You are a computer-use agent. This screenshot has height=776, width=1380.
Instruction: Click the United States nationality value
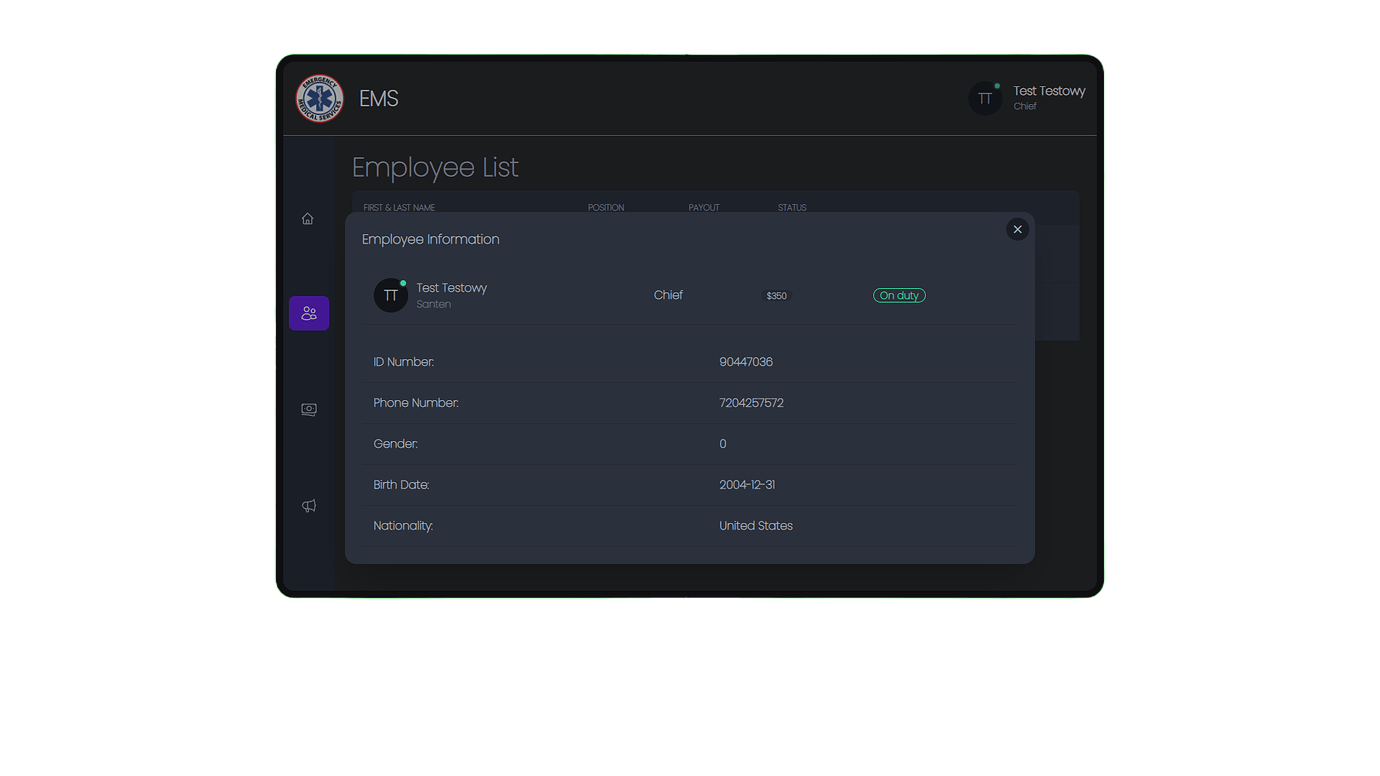(x=755, y=525)
